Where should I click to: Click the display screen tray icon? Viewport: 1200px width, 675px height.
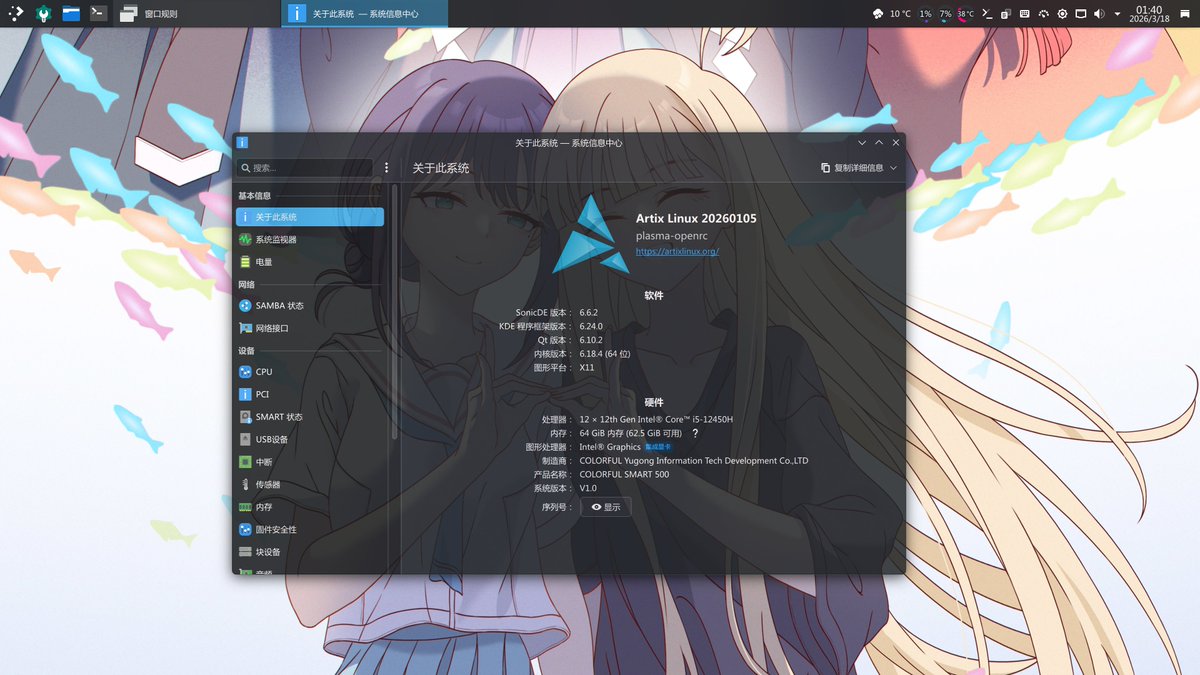1081,14
